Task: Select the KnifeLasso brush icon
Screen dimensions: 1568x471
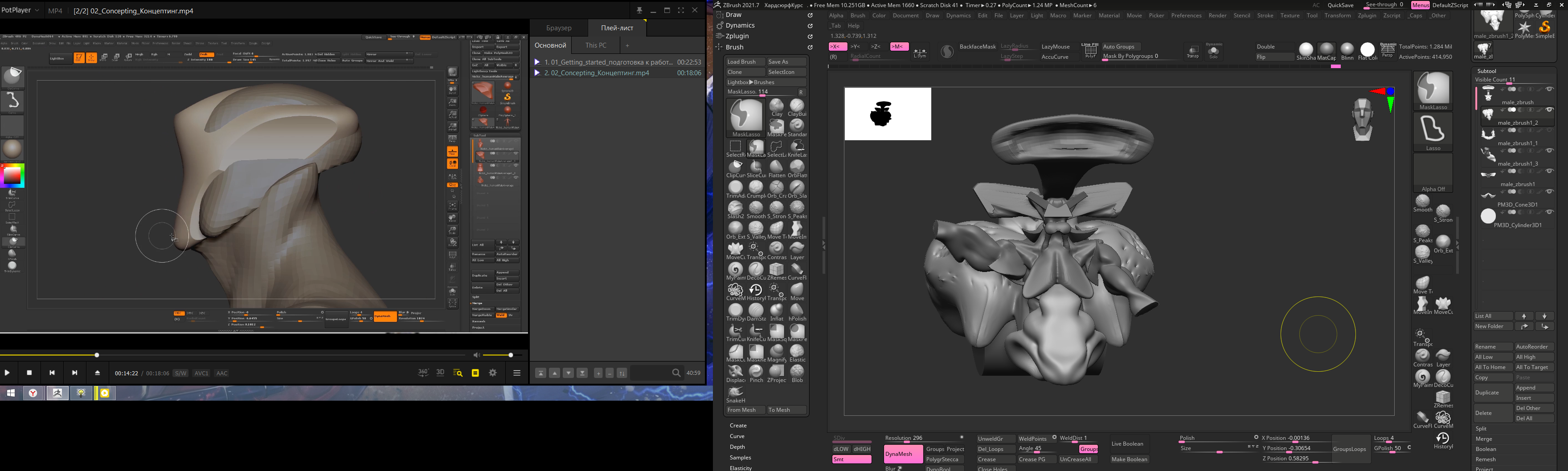Action: point(797,149)
